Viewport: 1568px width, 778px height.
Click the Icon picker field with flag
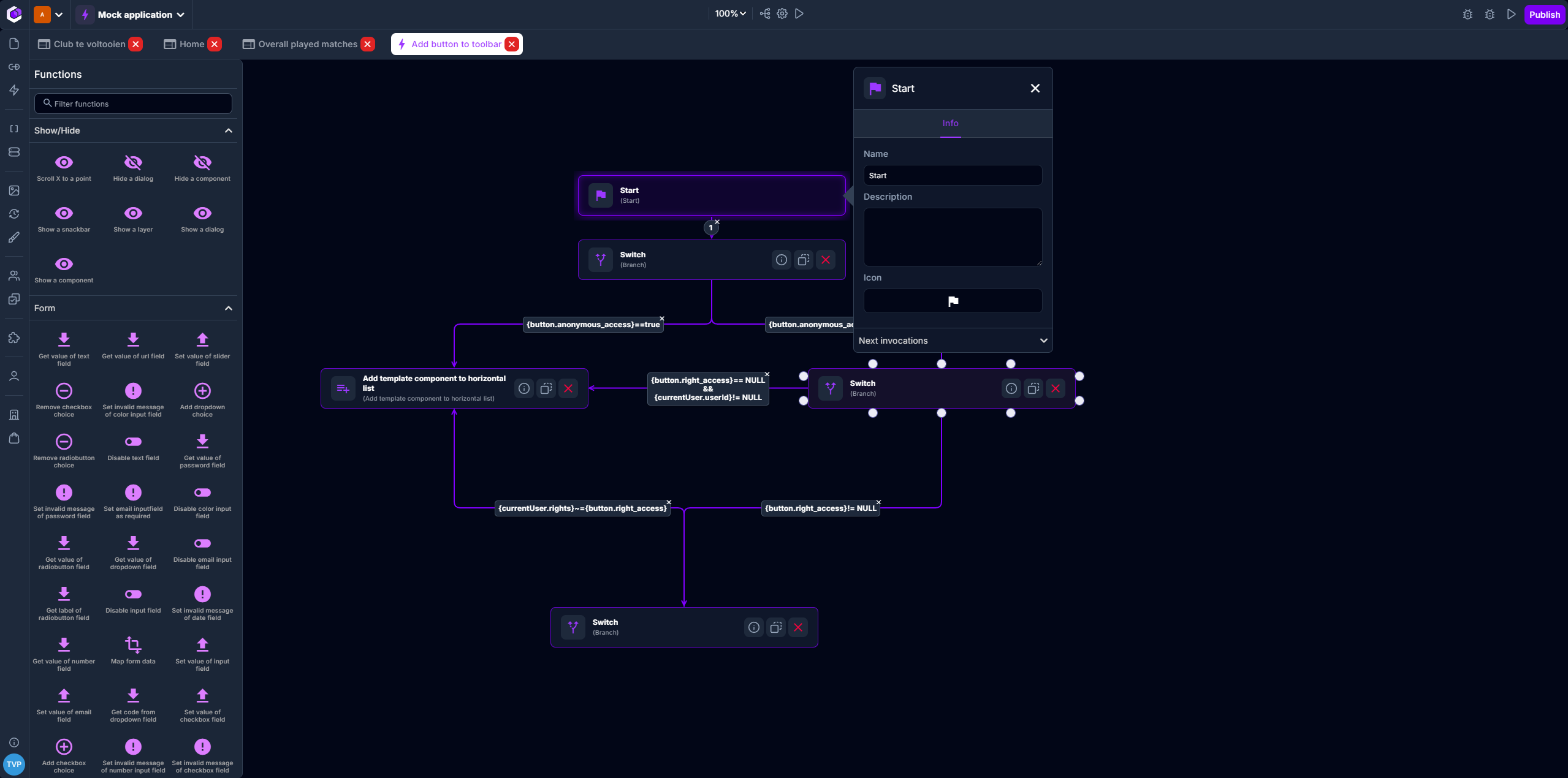(953, 301)
